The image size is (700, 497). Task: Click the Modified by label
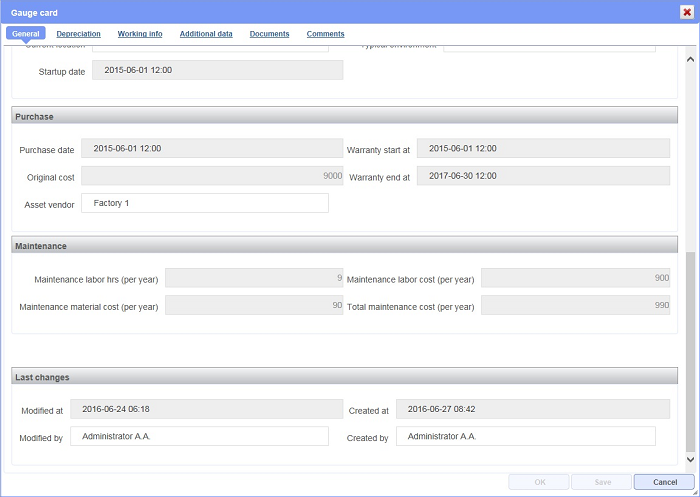[41, 439]
